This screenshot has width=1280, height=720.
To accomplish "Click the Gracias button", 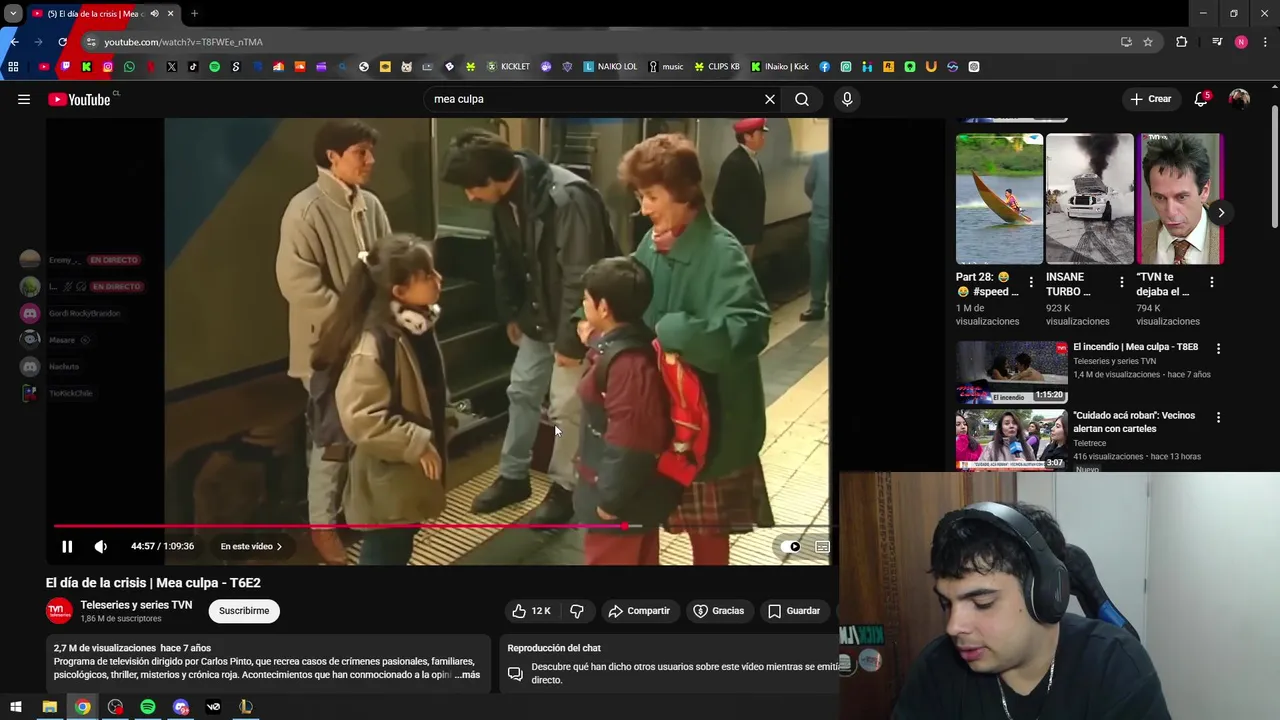I will [x=719, y=611].
